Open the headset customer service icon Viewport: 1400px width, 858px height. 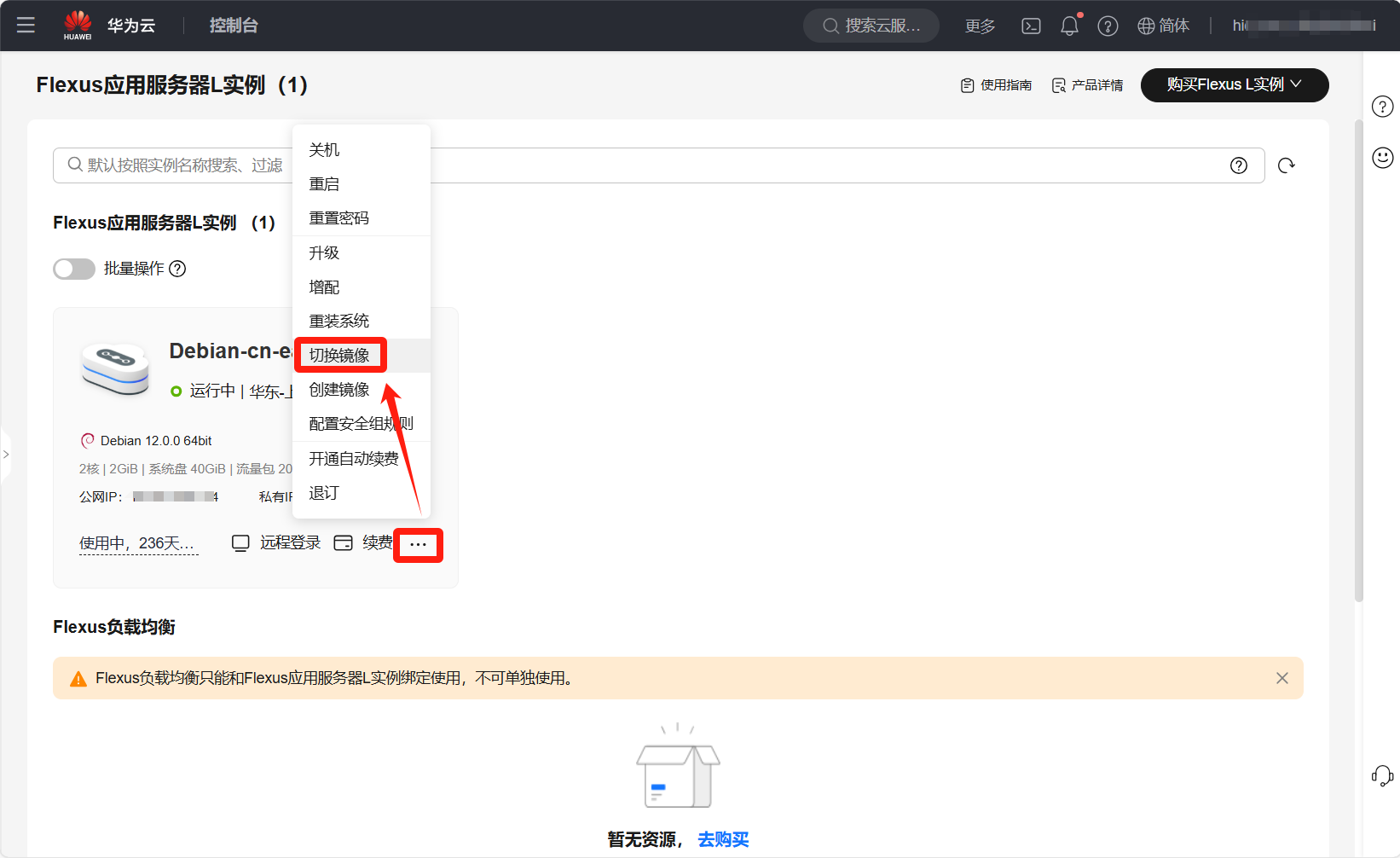click(x=1382, y=775)
